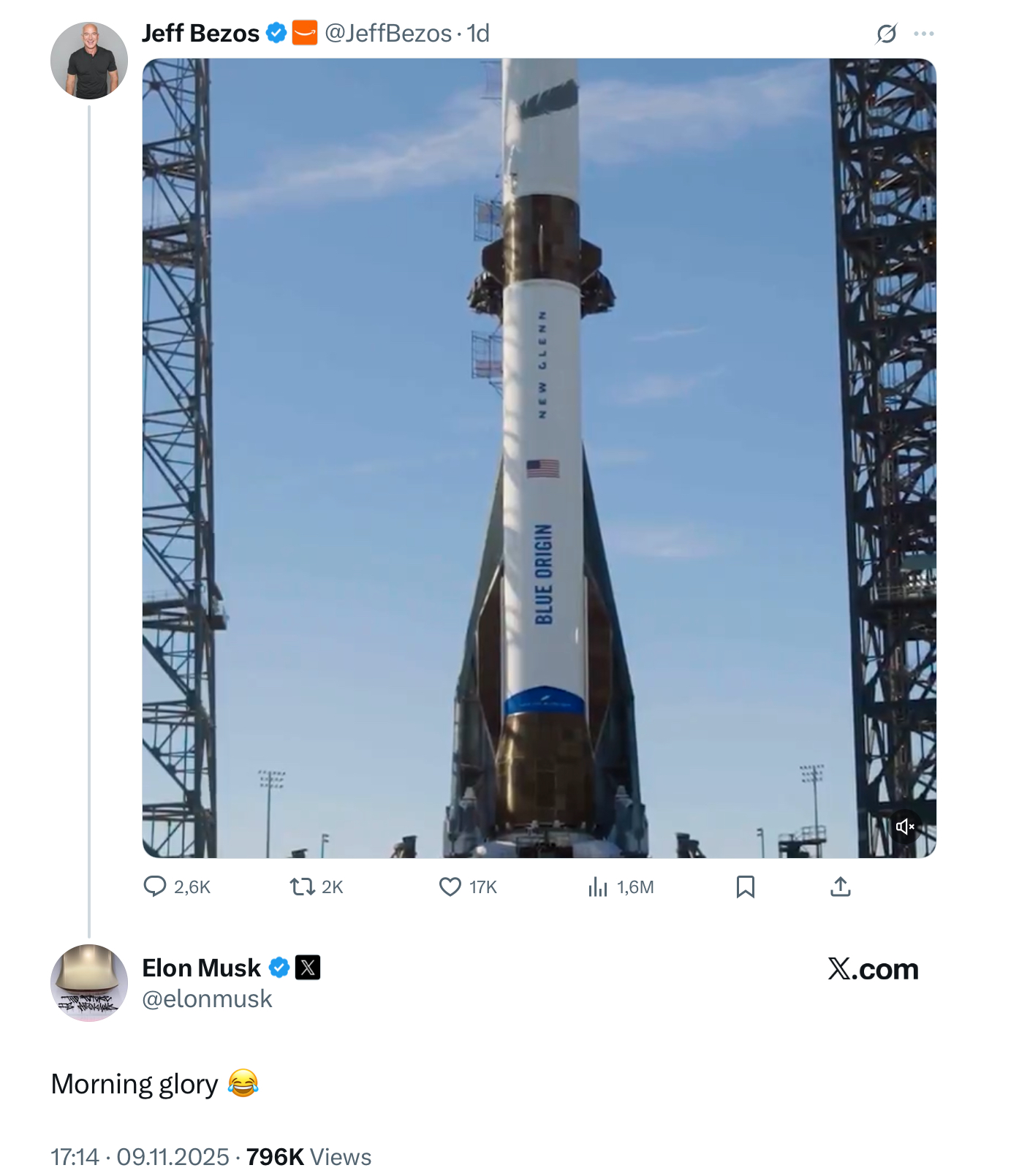
Task: Click the 17:14 · 09.11.2025 timestamp
Action: coord(140,1157)
